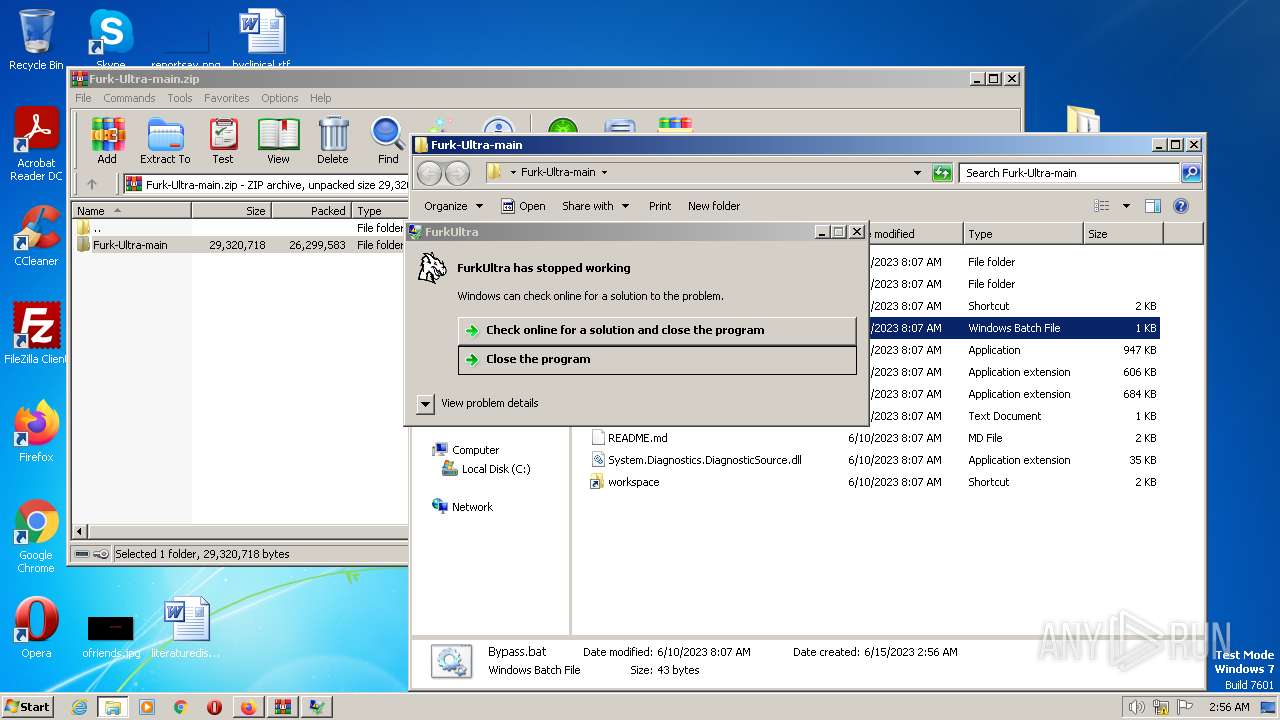1280x720 pixels.
Task: Open Google Chrome desktop icon
Action: (x=36, y=536)
